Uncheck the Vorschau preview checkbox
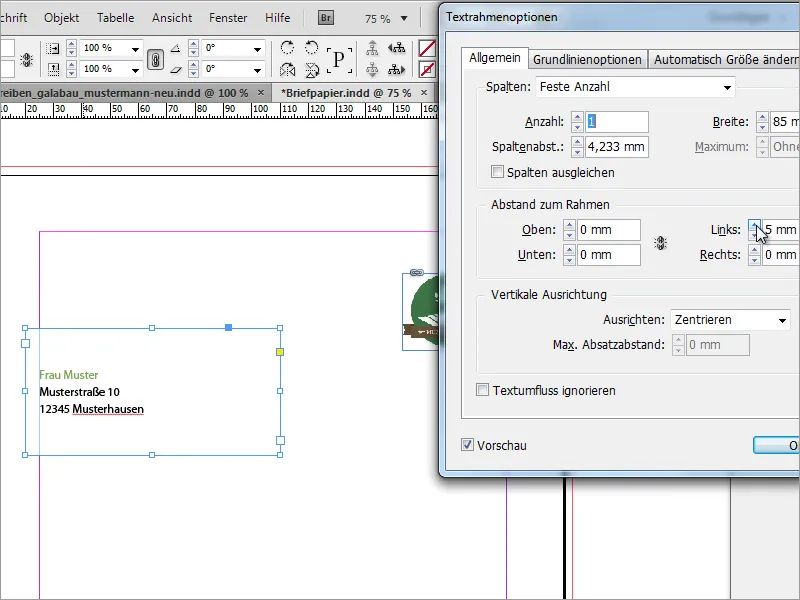800x600 pixels. click(x=468, y=445)
